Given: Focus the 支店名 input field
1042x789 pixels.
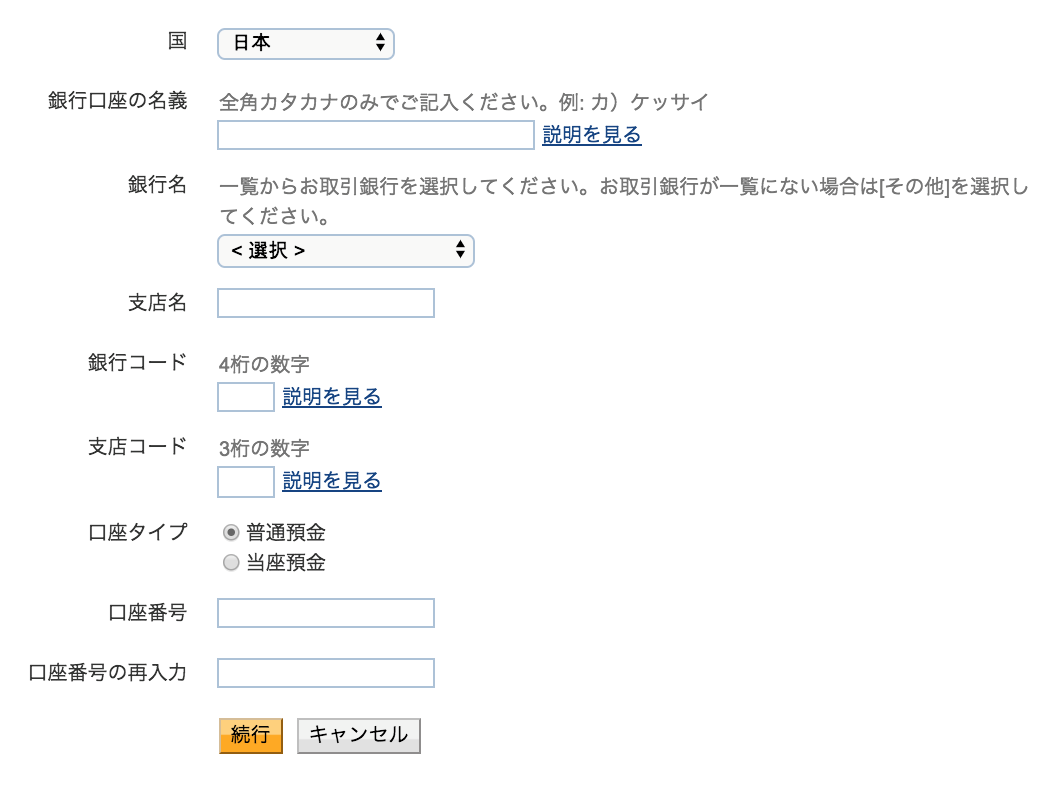Looking at the screenshot, I should 326,303.
